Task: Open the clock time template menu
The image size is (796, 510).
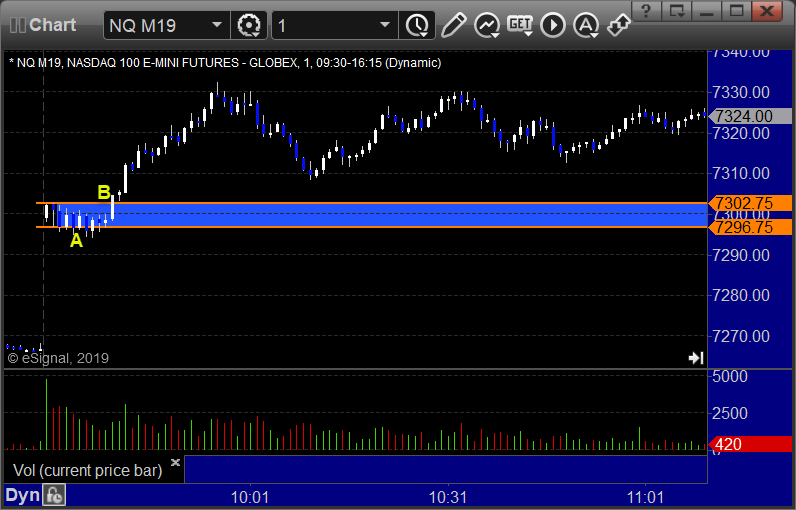Action: [x=417, y=25]
